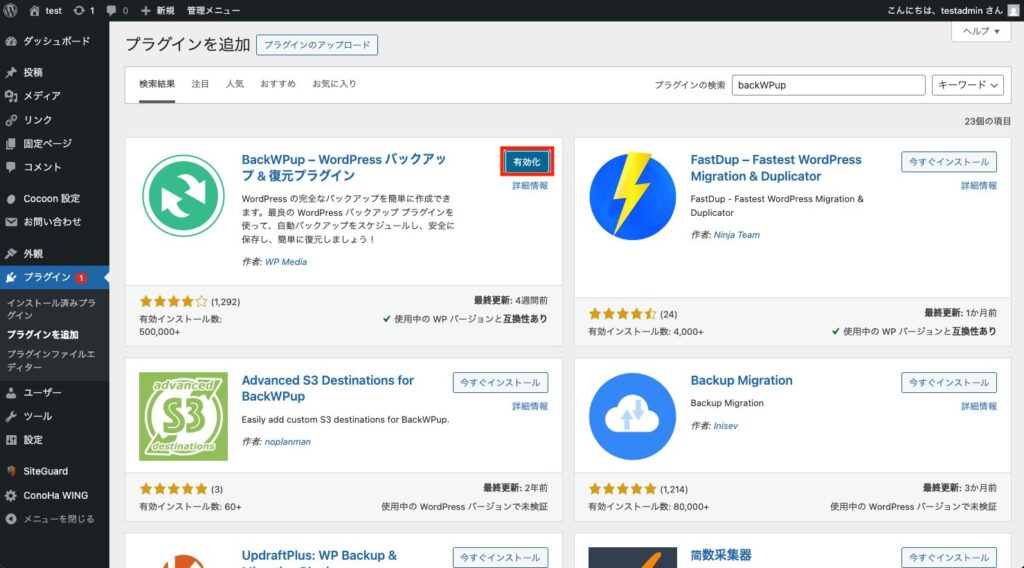Click the 简数采集器 plugin title
1024x568 pixels.
click(721, 556)
